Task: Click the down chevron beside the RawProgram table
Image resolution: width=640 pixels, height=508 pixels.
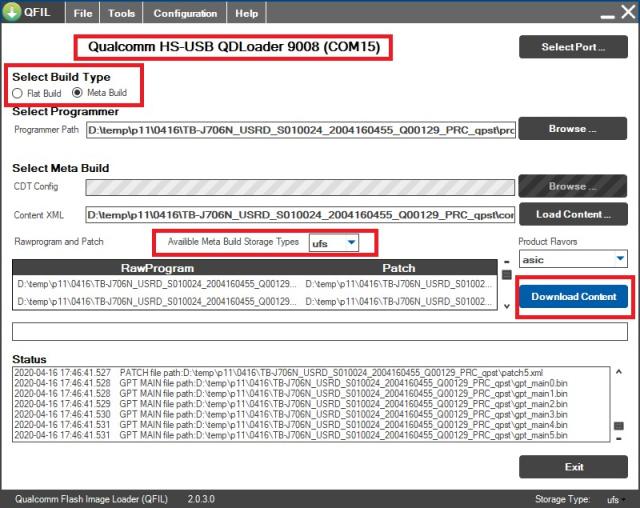Action: [x=507, y=306]
